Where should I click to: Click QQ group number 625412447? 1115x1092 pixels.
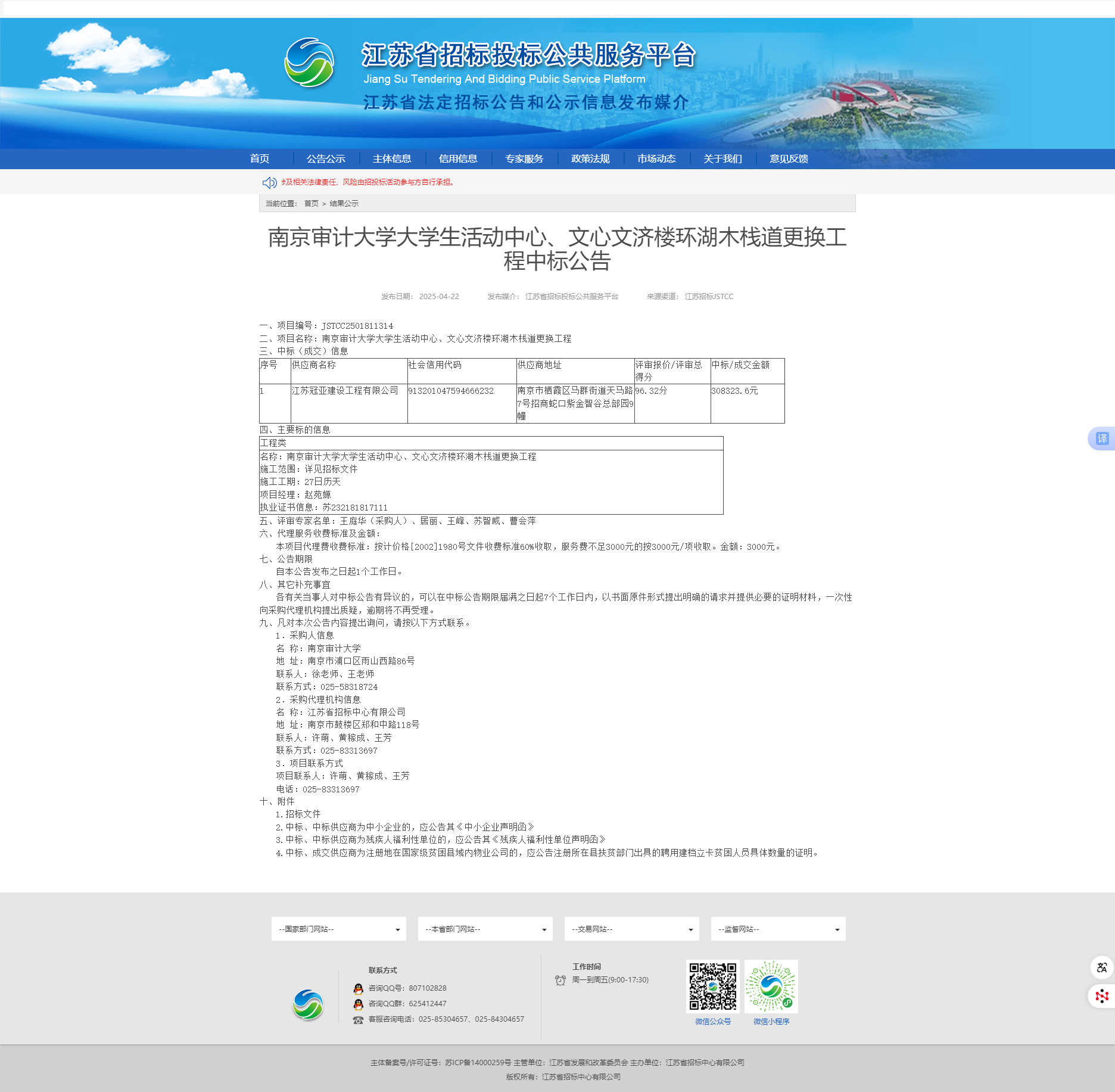point(428,1004)
